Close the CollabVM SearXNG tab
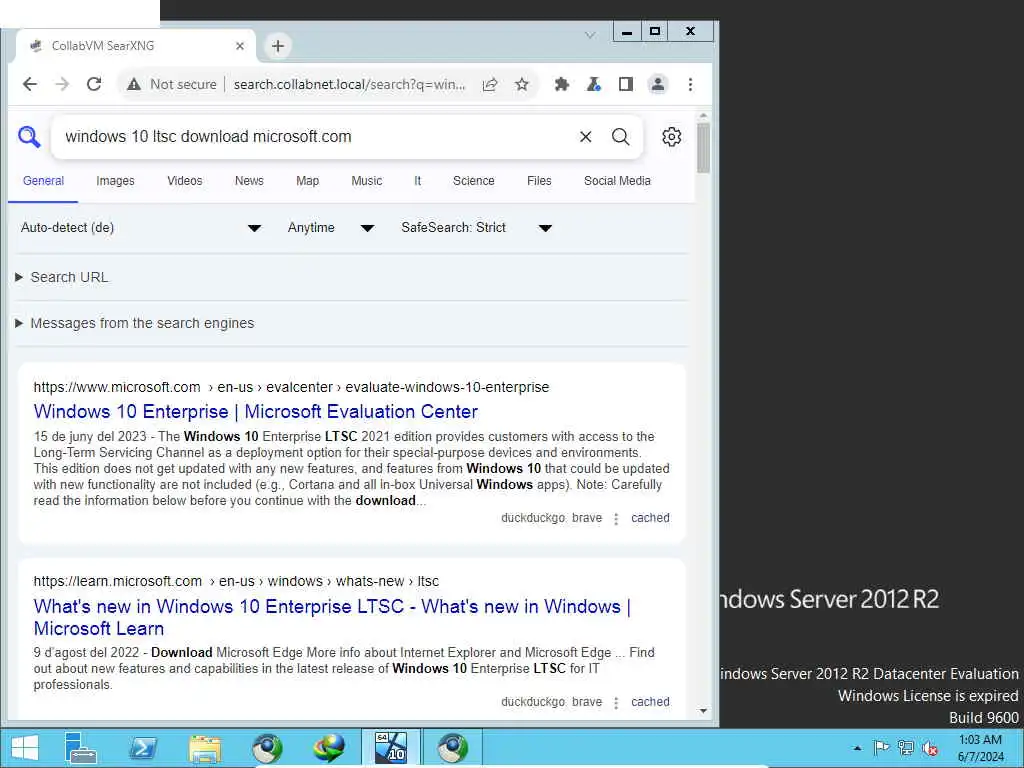The height and width of the screenshot is (768, 1024). click(240, 46)
